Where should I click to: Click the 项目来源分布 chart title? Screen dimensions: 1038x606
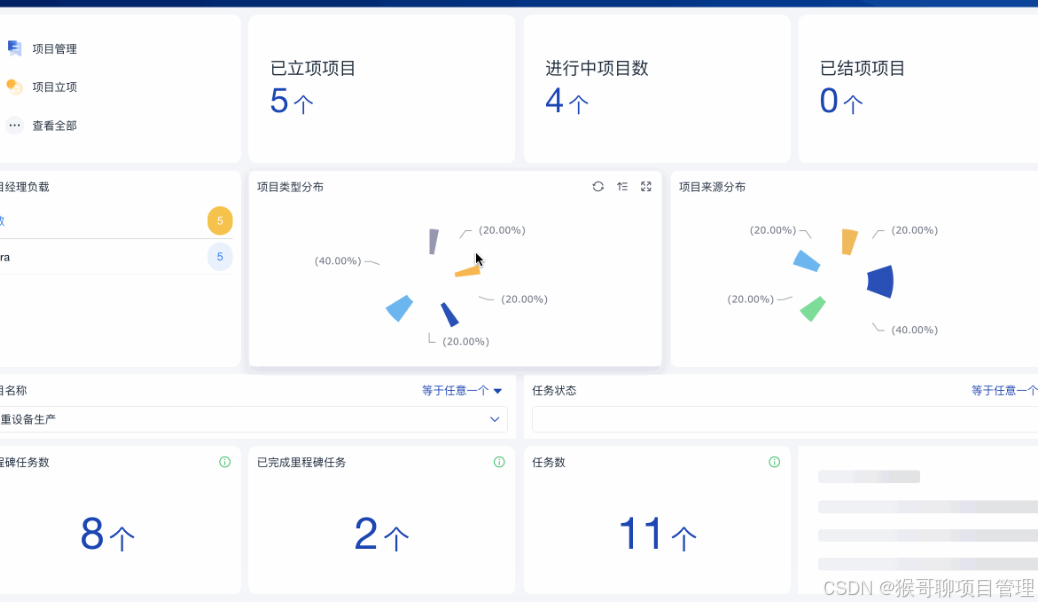712,187
